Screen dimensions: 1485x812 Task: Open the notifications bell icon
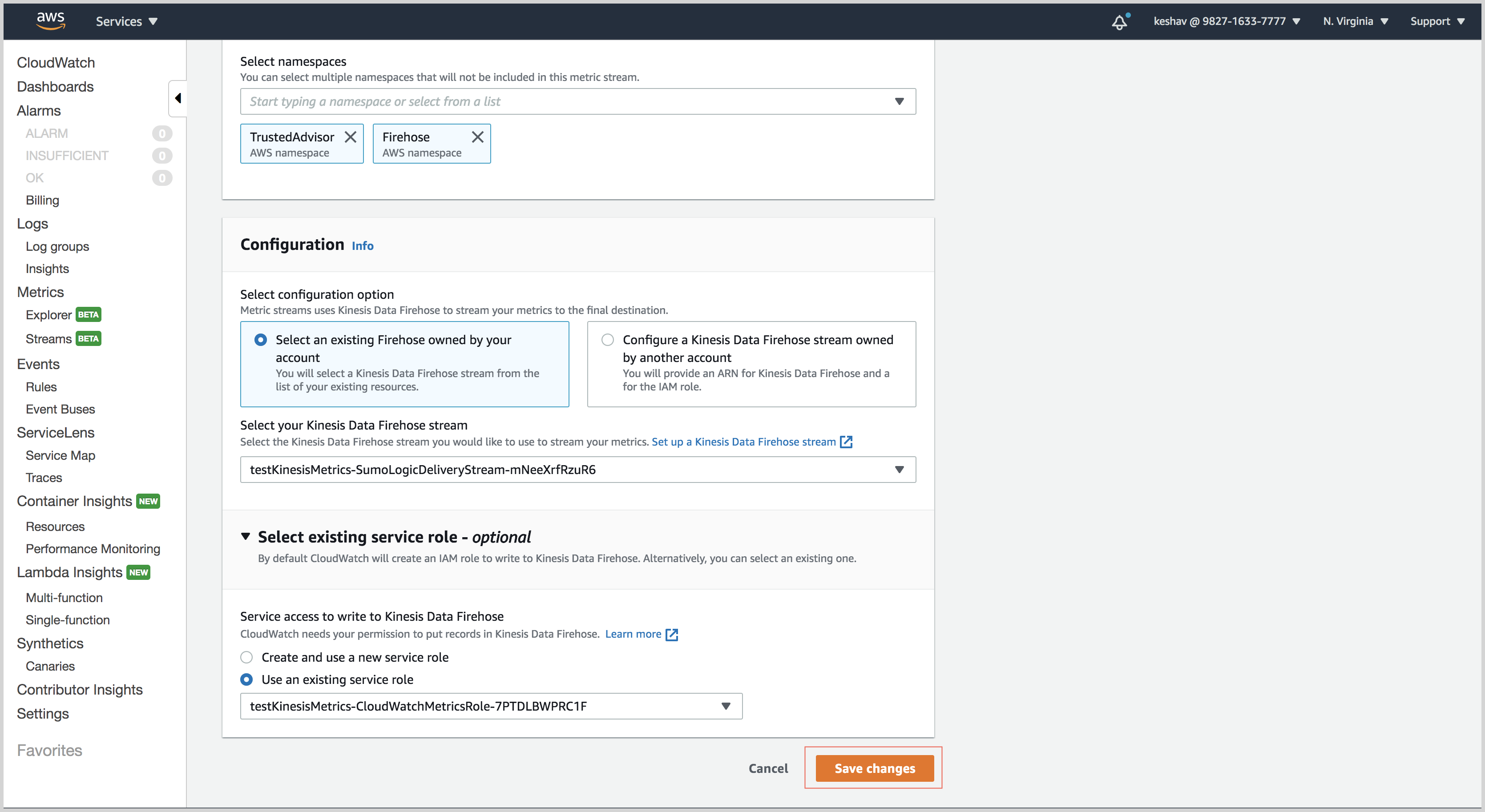click(x=1119, y=22)
